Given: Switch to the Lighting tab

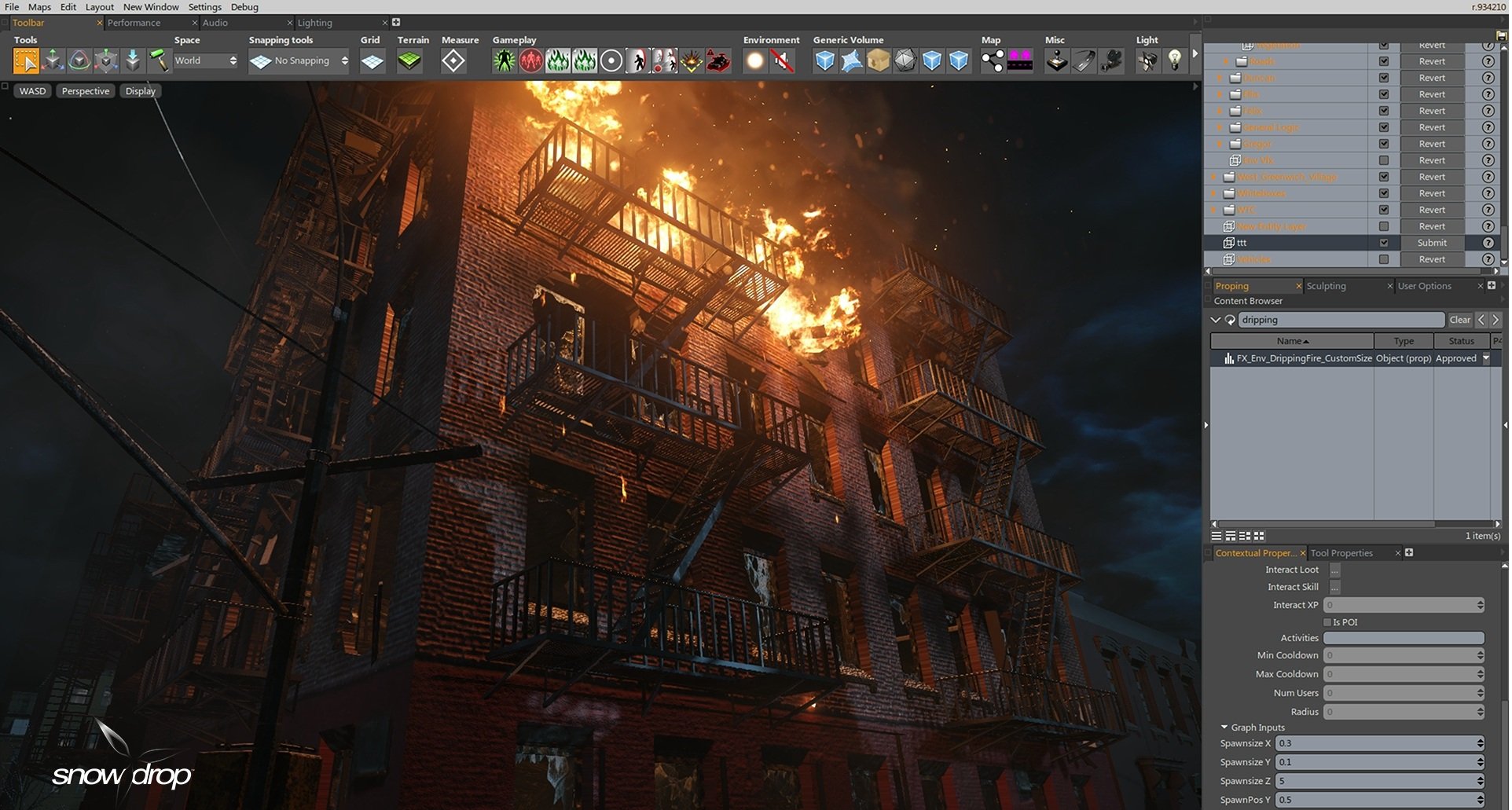Looking at the screenshot, I should coord(315,23).
